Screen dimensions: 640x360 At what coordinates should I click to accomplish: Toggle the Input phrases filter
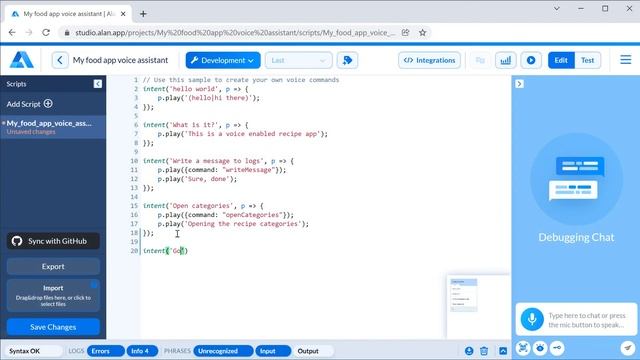[x=273, y=351]
